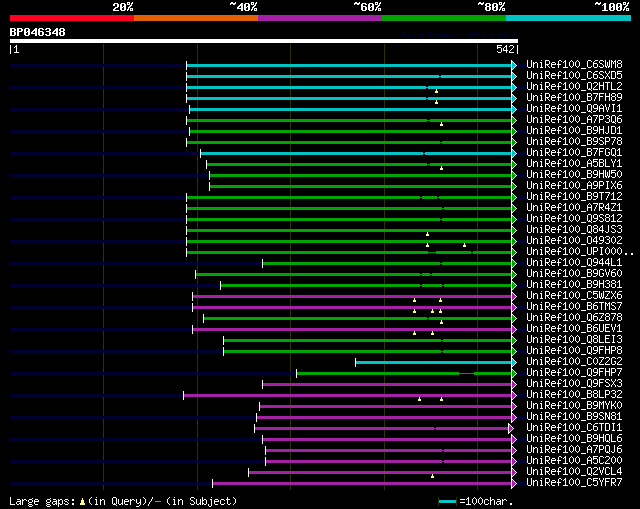
Task: Click the UniRef100_B9SP78 label
Action: click(x=574, y=142)
